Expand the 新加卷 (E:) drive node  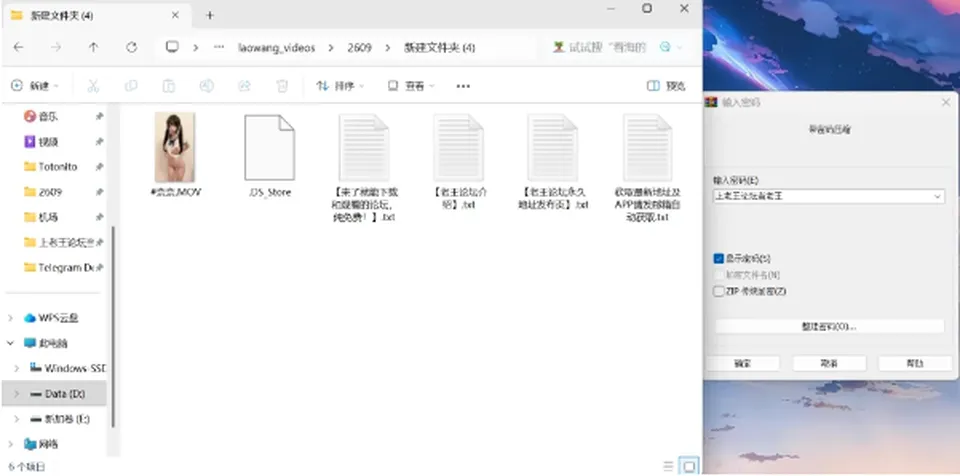click(17, 419)
